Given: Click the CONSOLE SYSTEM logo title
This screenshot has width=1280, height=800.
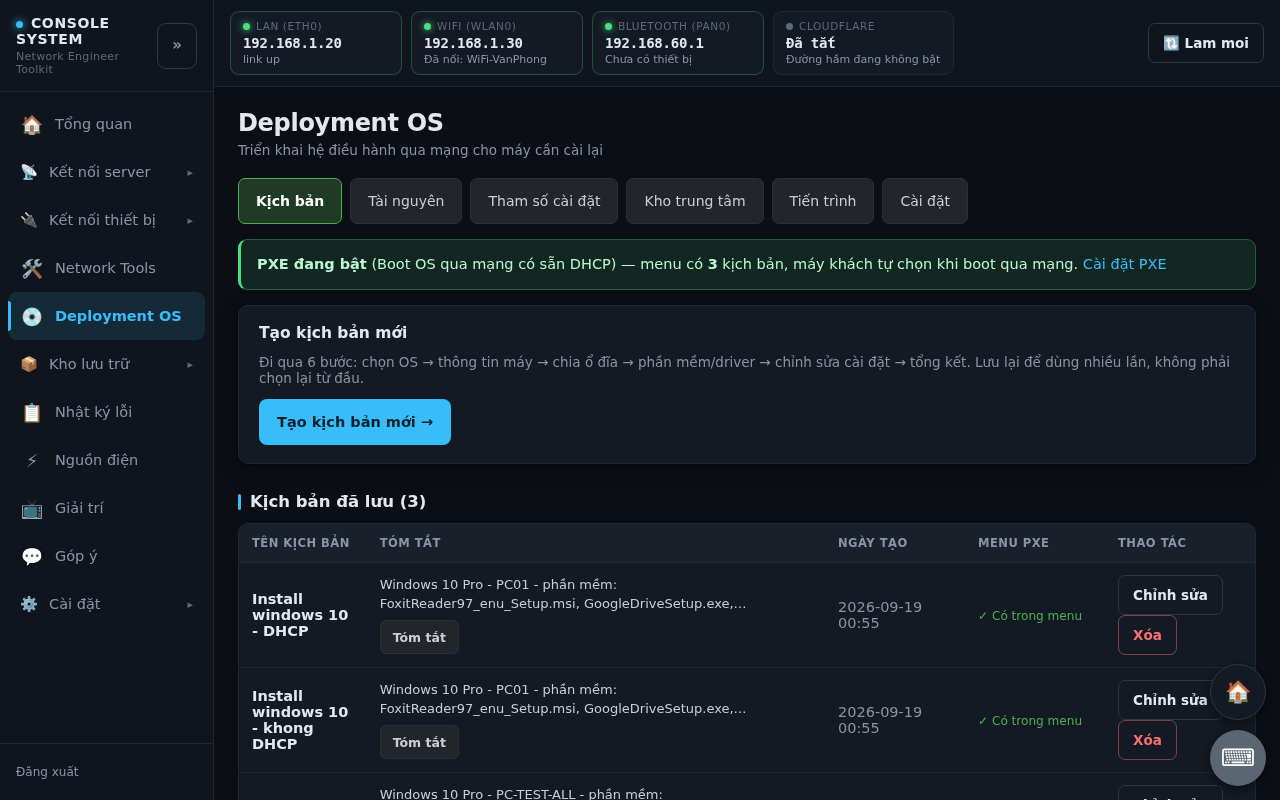Looking at the screenshot, I should point(63,31).
